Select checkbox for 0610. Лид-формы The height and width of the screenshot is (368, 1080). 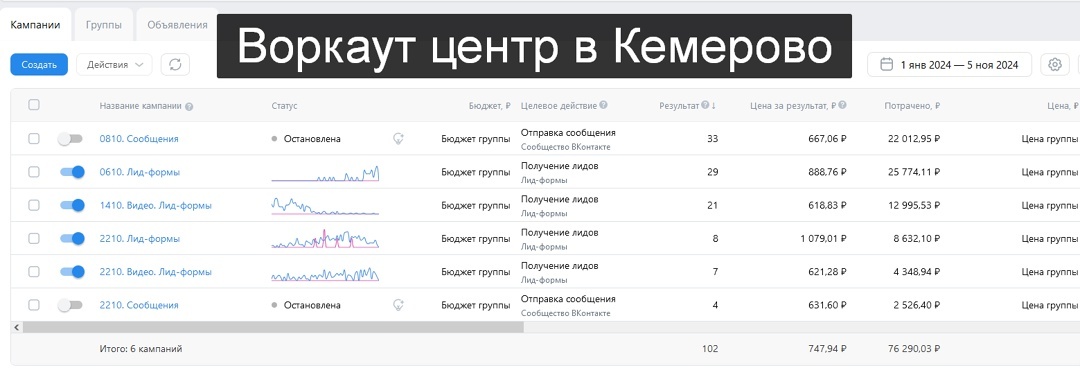pyautogui.click(x=34, y=172)
